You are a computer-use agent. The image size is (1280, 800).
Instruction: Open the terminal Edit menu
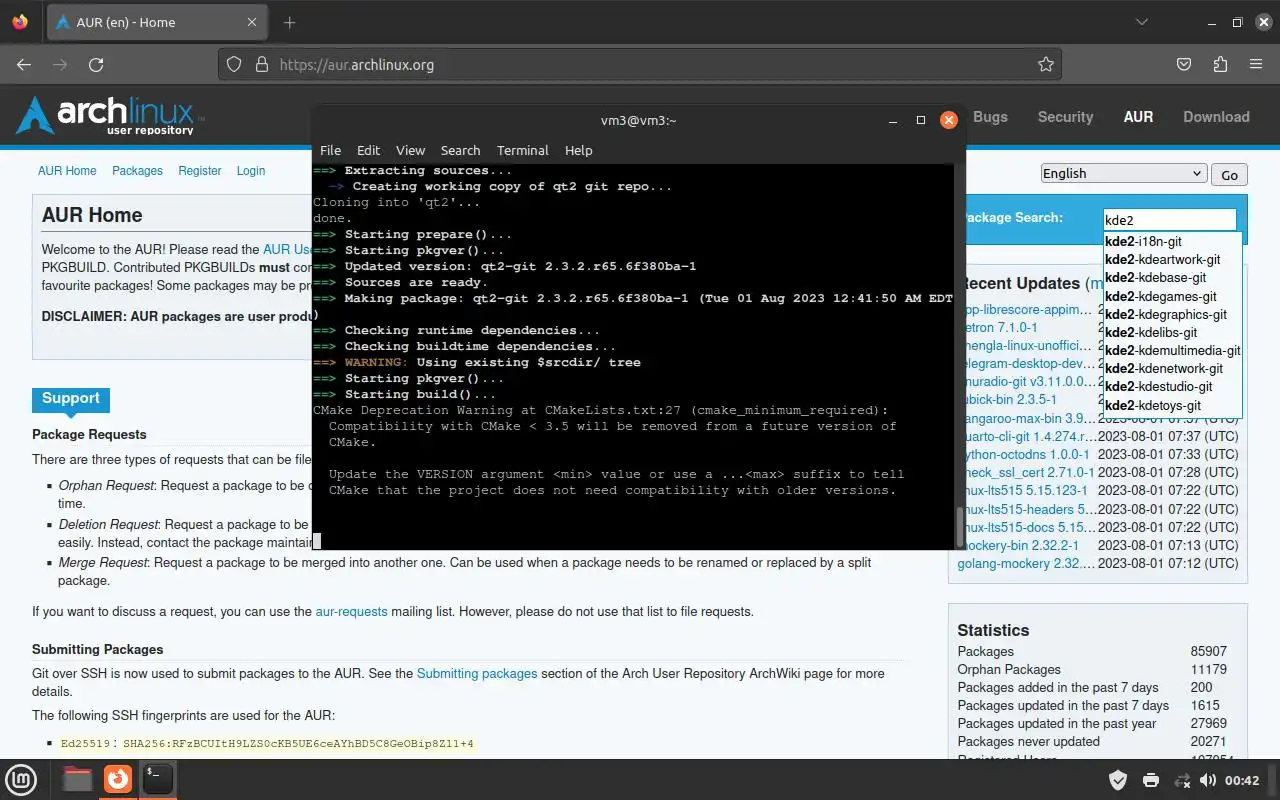tap(368, 150)
